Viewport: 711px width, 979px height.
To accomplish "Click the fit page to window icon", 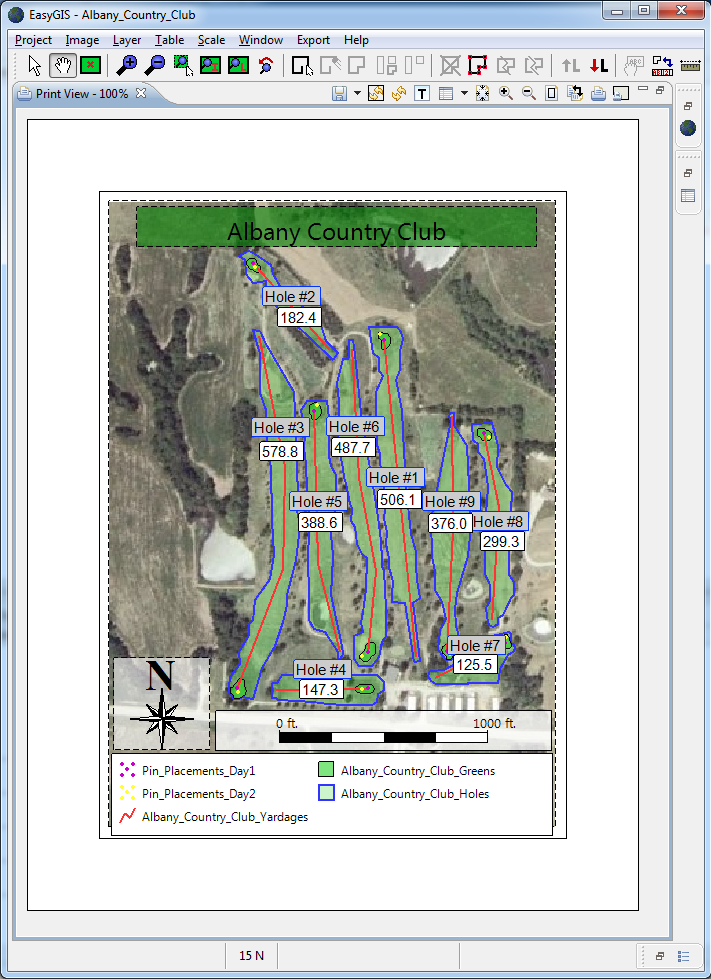I will tap(482, 94).
